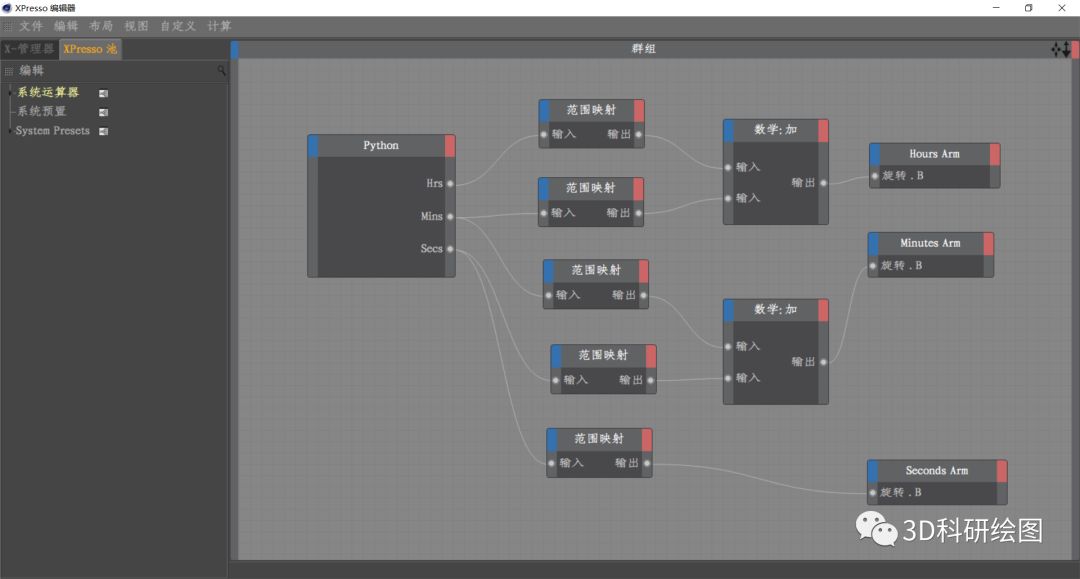Image resolution: width=1080 pixels, height=579 pixels.
Task: Select the Seconds Arm node title
Action: click(x=937, y=471)
